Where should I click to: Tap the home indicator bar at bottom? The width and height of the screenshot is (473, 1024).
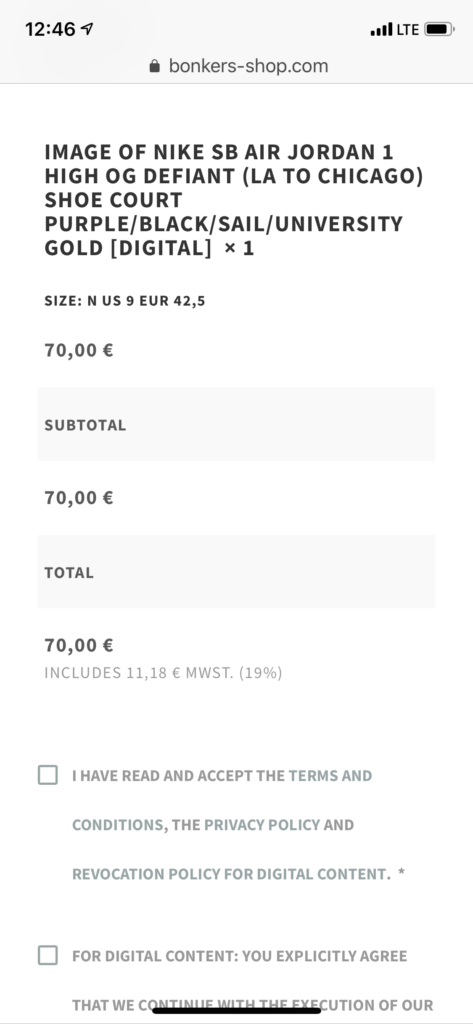click(x=236, y=1010)
